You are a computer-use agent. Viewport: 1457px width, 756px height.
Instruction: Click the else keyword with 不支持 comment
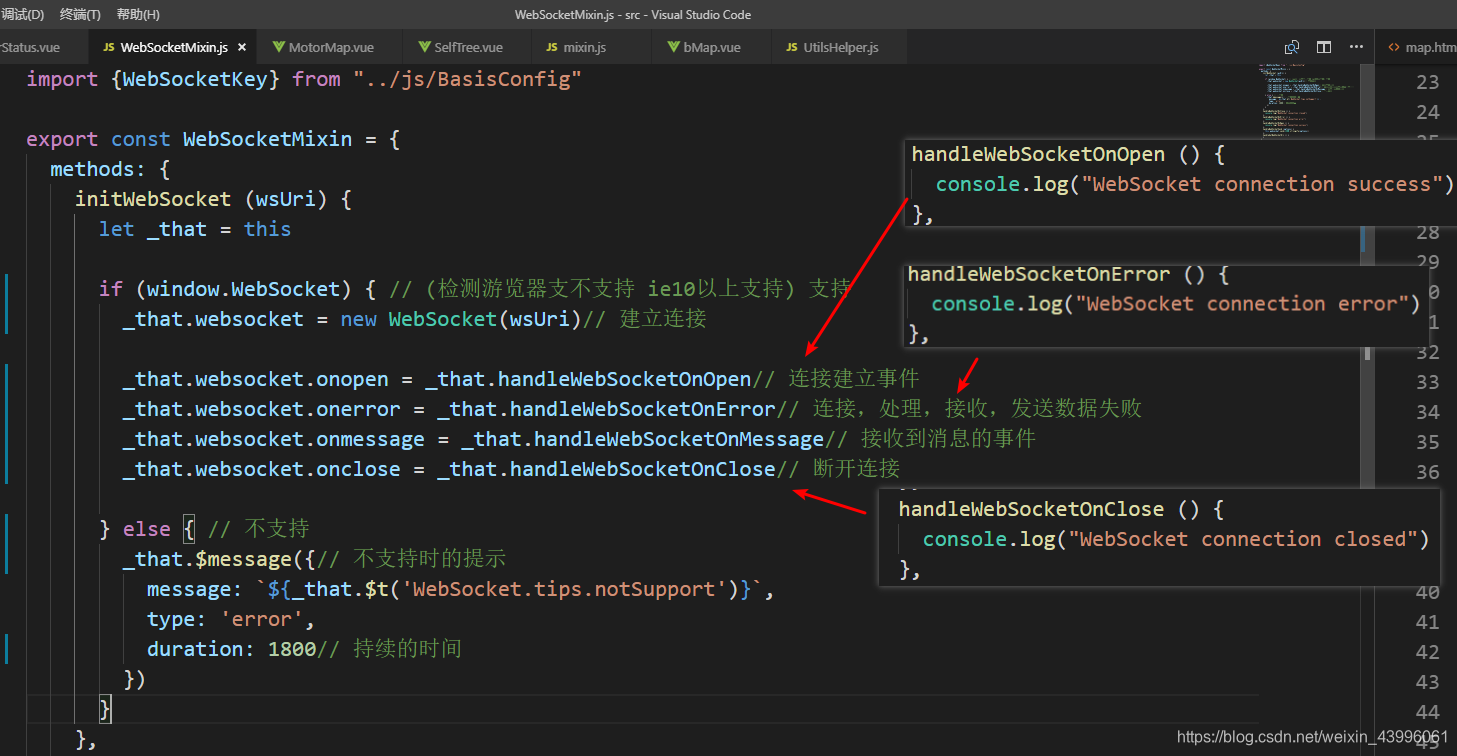[x=204, y=529]
